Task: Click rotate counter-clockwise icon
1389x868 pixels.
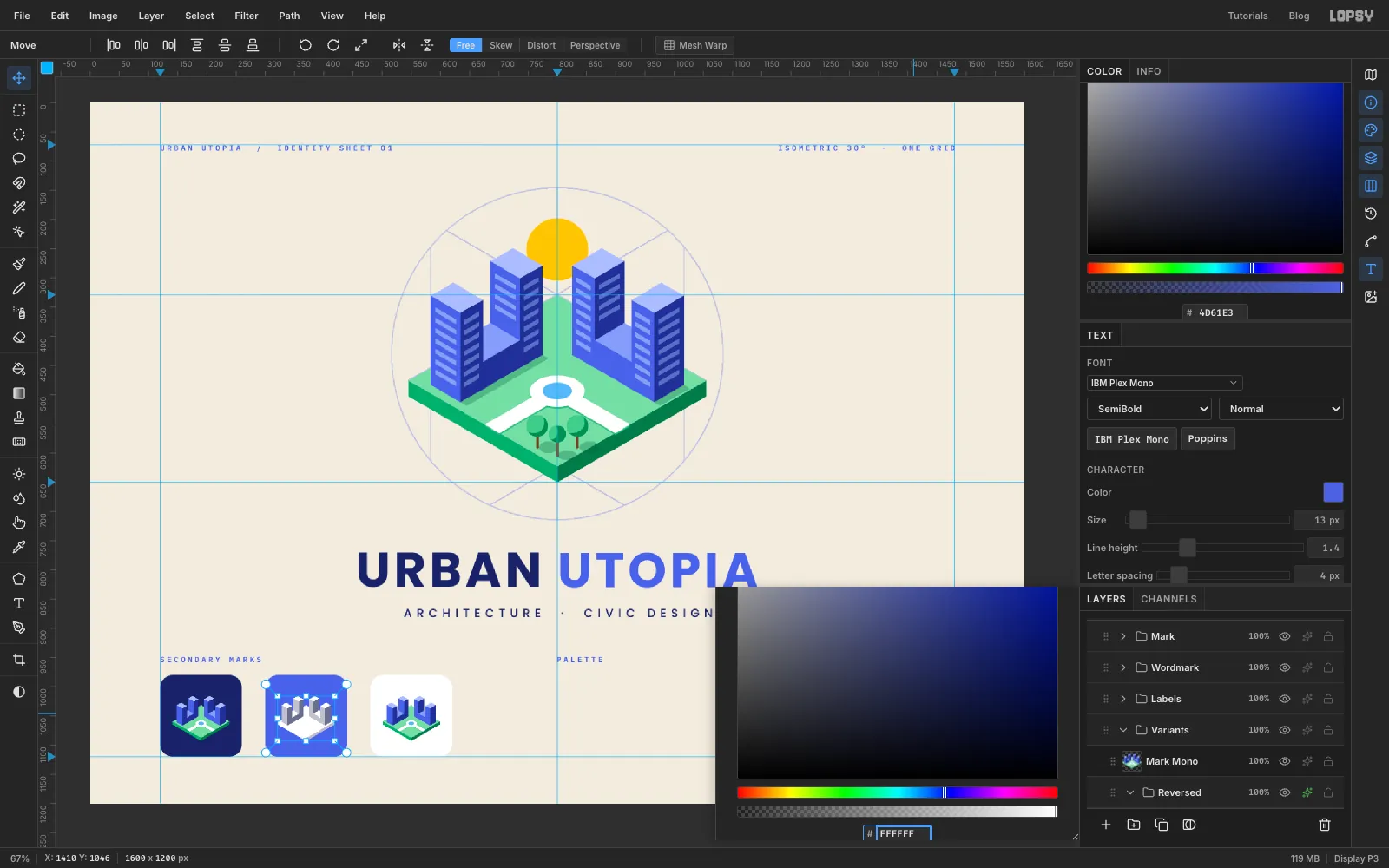Action: (306, 45)
